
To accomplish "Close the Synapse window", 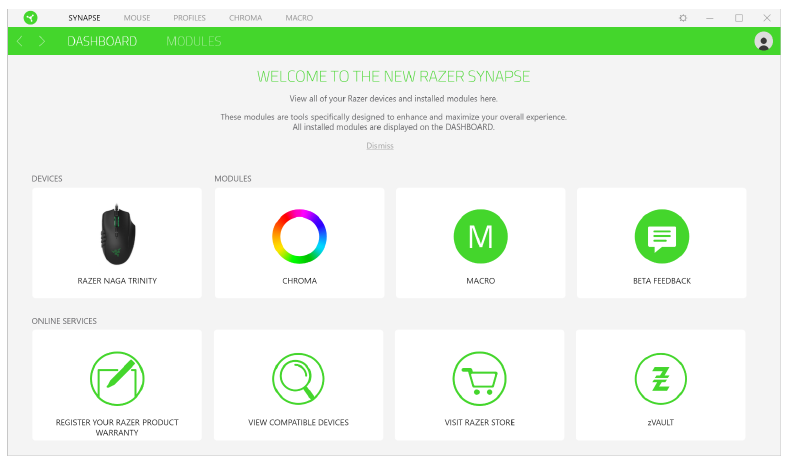I will click(x=767, y=18).
